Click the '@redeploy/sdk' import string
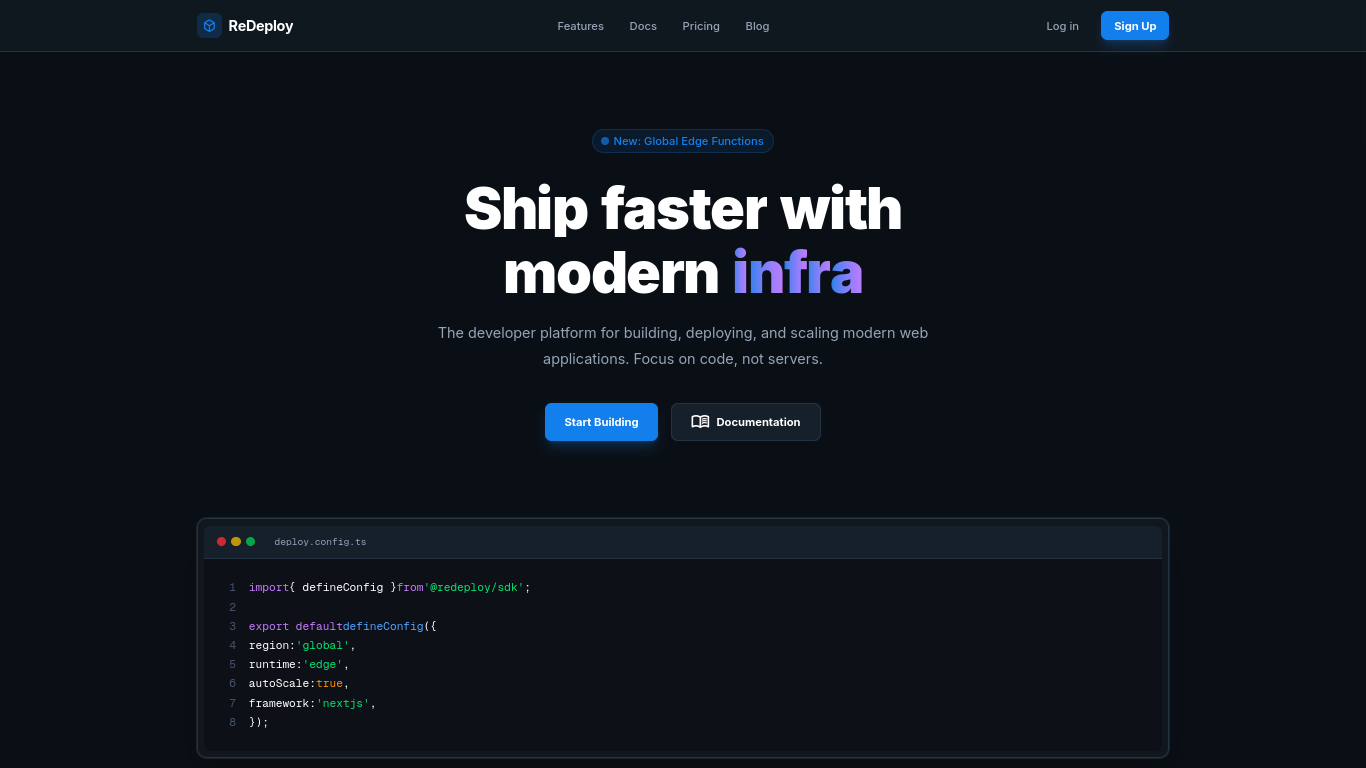The width and height of the screenshot is (1366, 768). (474, 587)
